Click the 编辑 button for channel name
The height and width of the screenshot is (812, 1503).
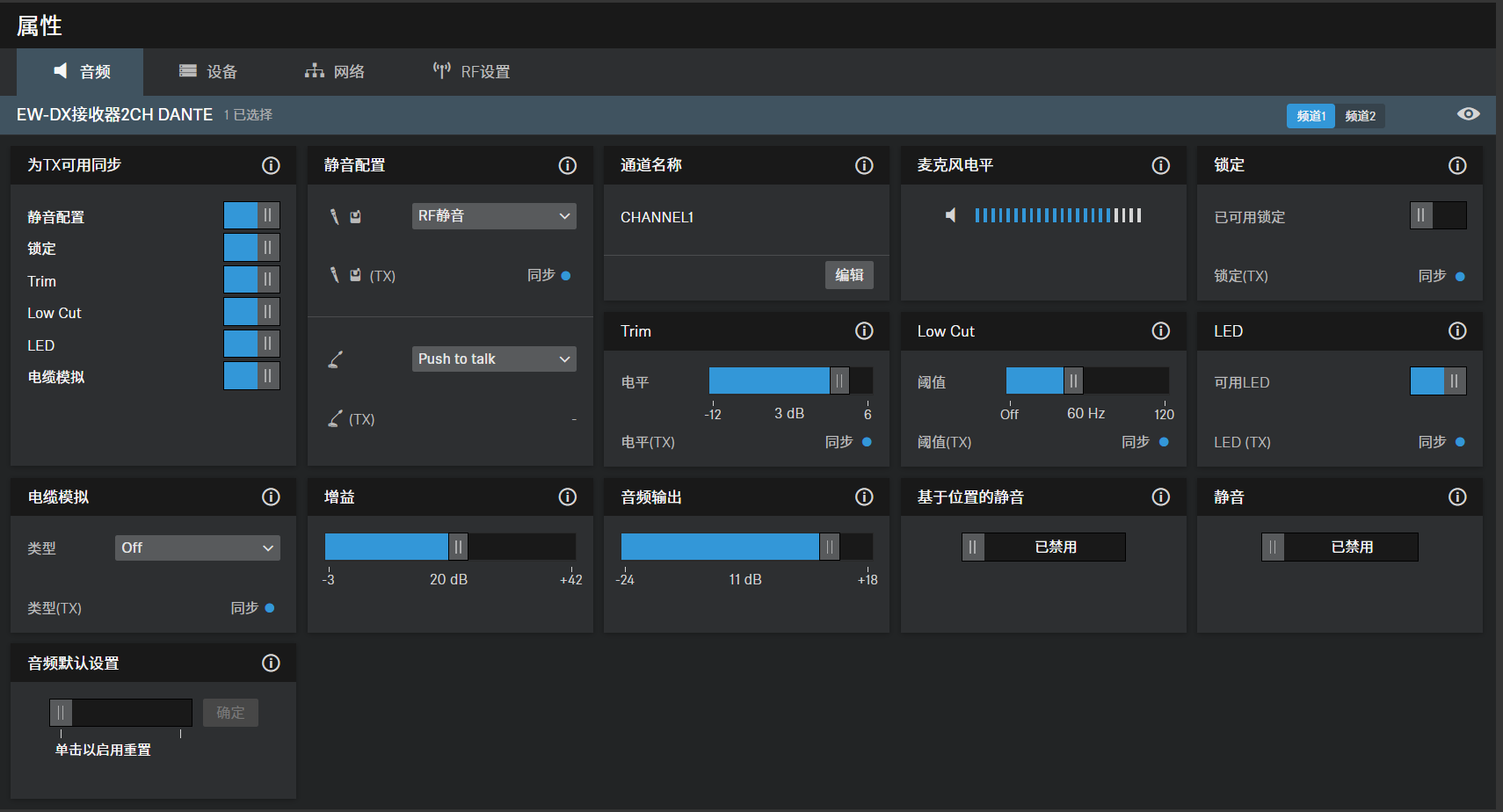[x=849, y=275]
